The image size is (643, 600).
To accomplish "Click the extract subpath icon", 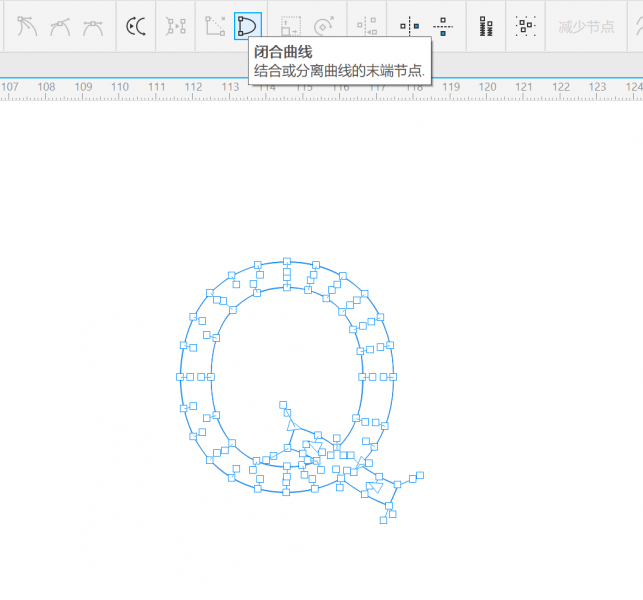I will (x=176, y=26).
